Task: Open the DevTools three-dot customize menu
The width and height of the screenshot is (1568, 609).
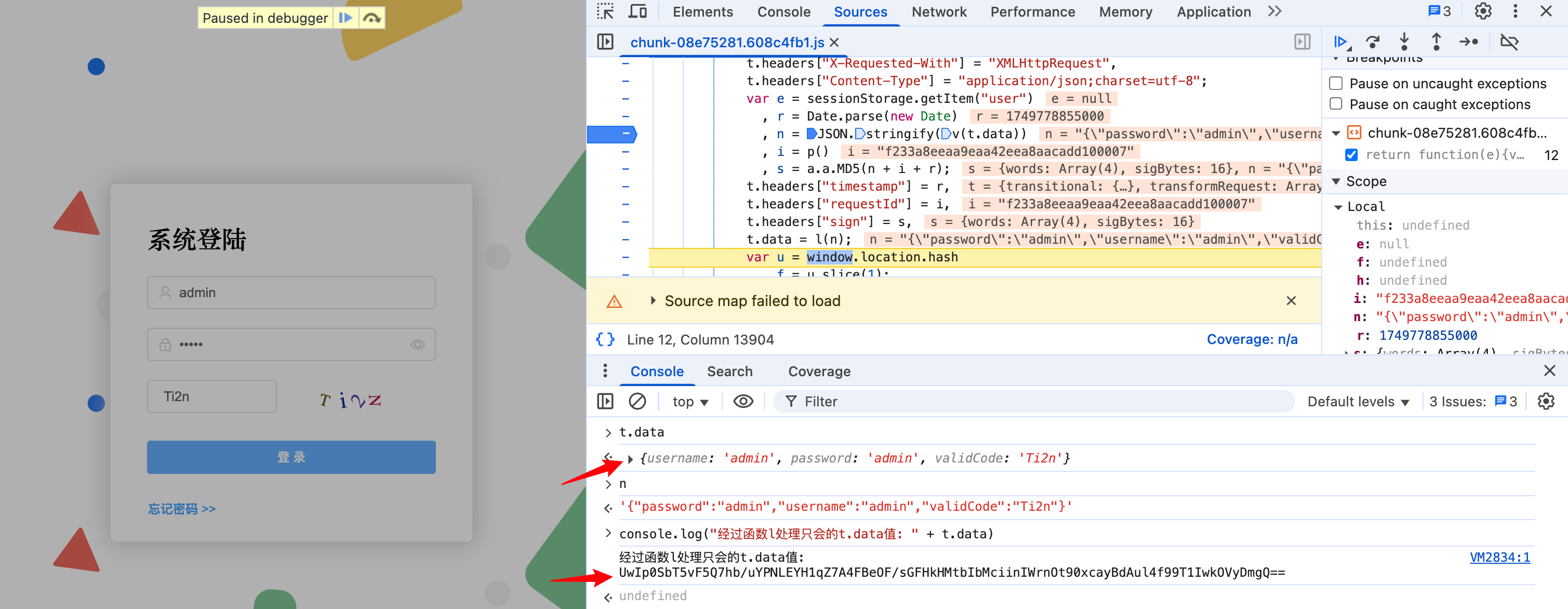Action: point(1515,11)
